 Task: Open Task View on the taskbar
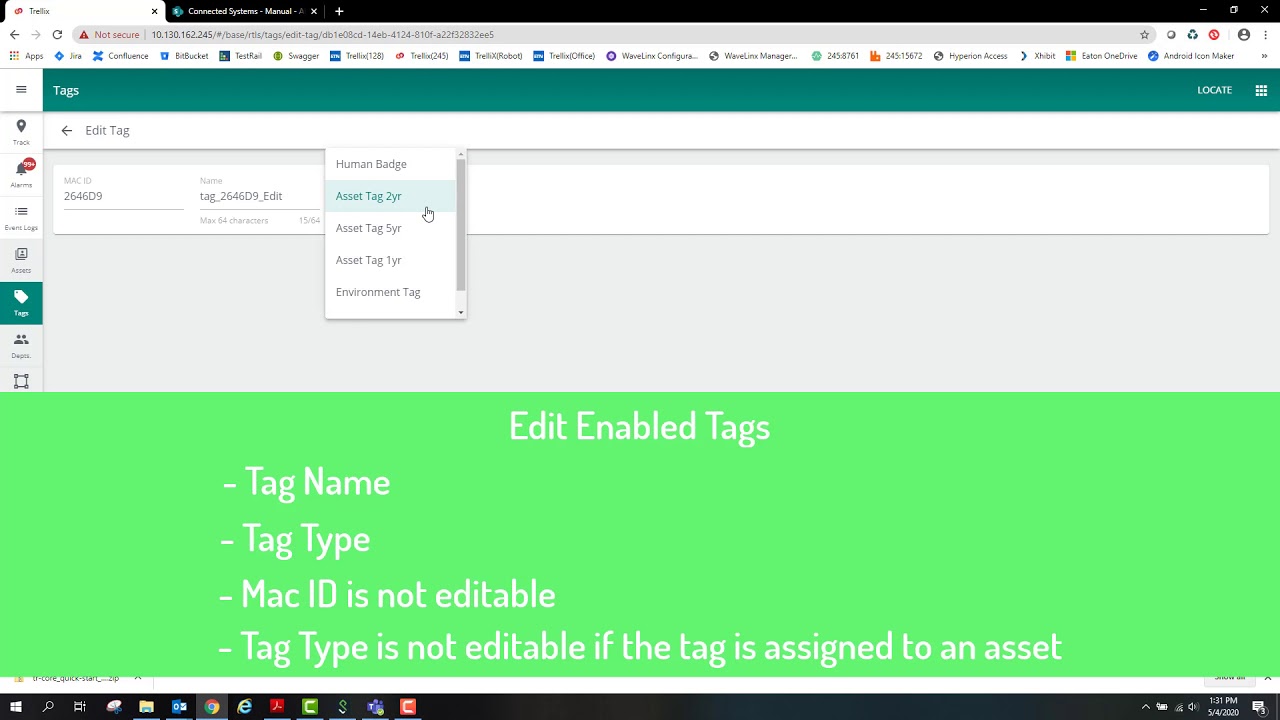(x=80, y=707)
